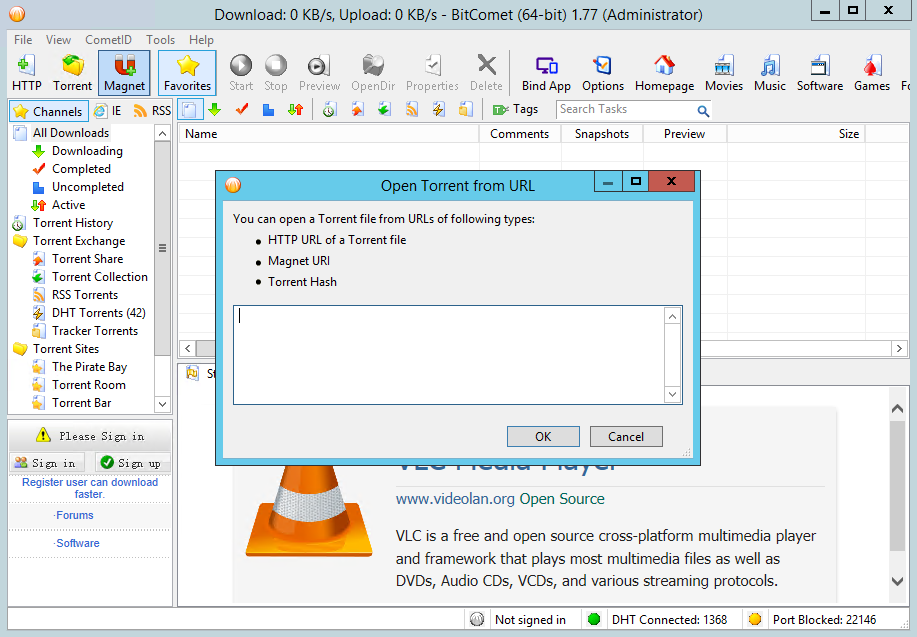The width and height of the screenshot is (917, 637).
Task: Switch to the Channels tab
Action: (x=49, y=111)
